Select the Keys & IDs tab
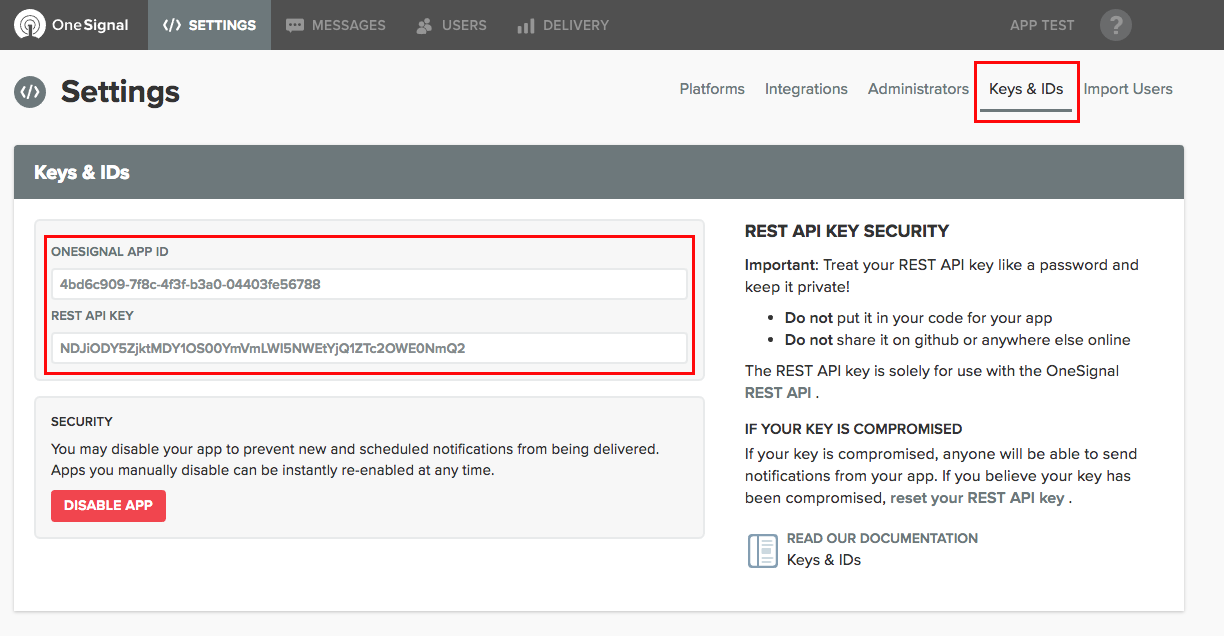1224x636 pixels. pyautogui.click(x=1026, y=89)
